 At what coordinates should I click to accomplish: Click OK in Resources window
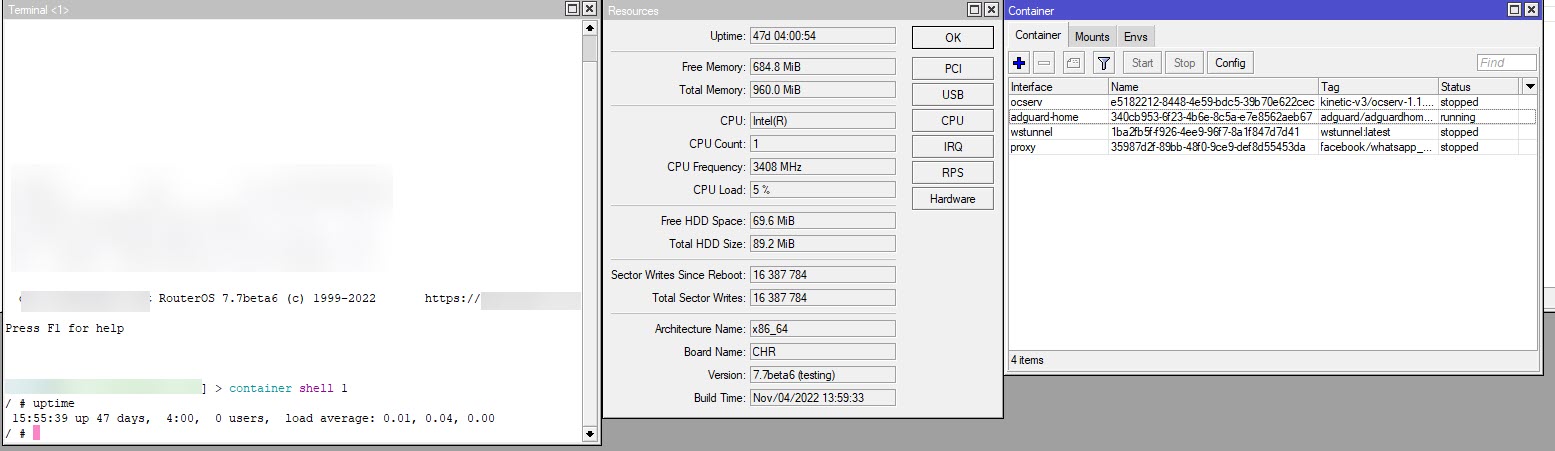point(953,37)
